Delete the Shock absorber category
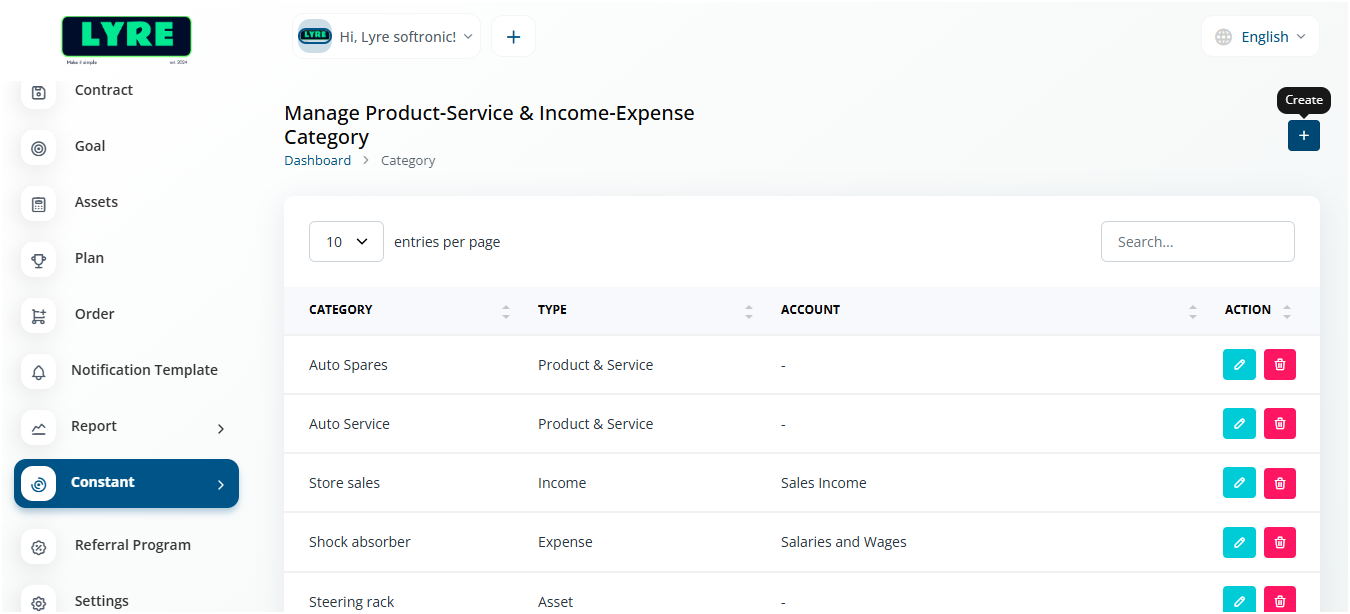The width and height of the screenshot is (1350, 614). 1279,542
